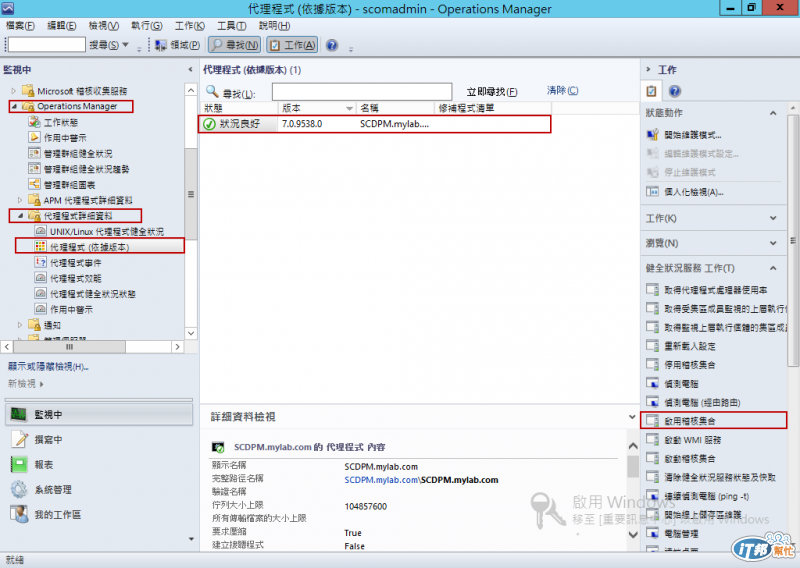Click the magnifier icon beside 尋找(L)

click(x=212, y=91)
